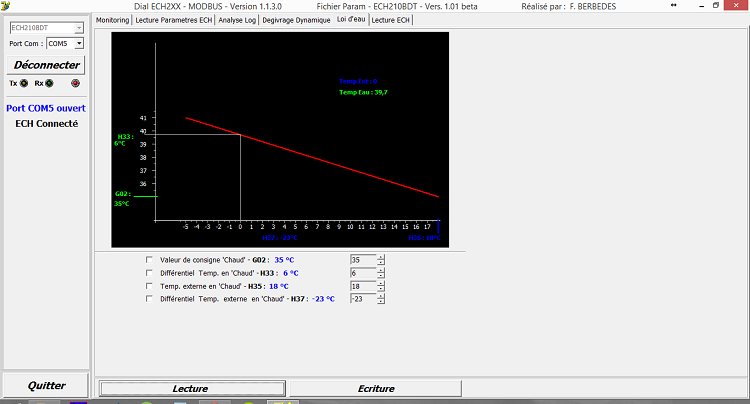Click the Quitter button

click(x=46, y=385)
